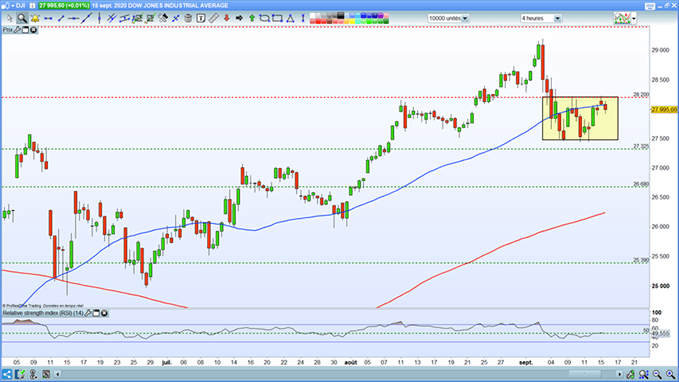Click the Prix panel label
This screenshot has width=679, height=382.
(x=8, y=30)
